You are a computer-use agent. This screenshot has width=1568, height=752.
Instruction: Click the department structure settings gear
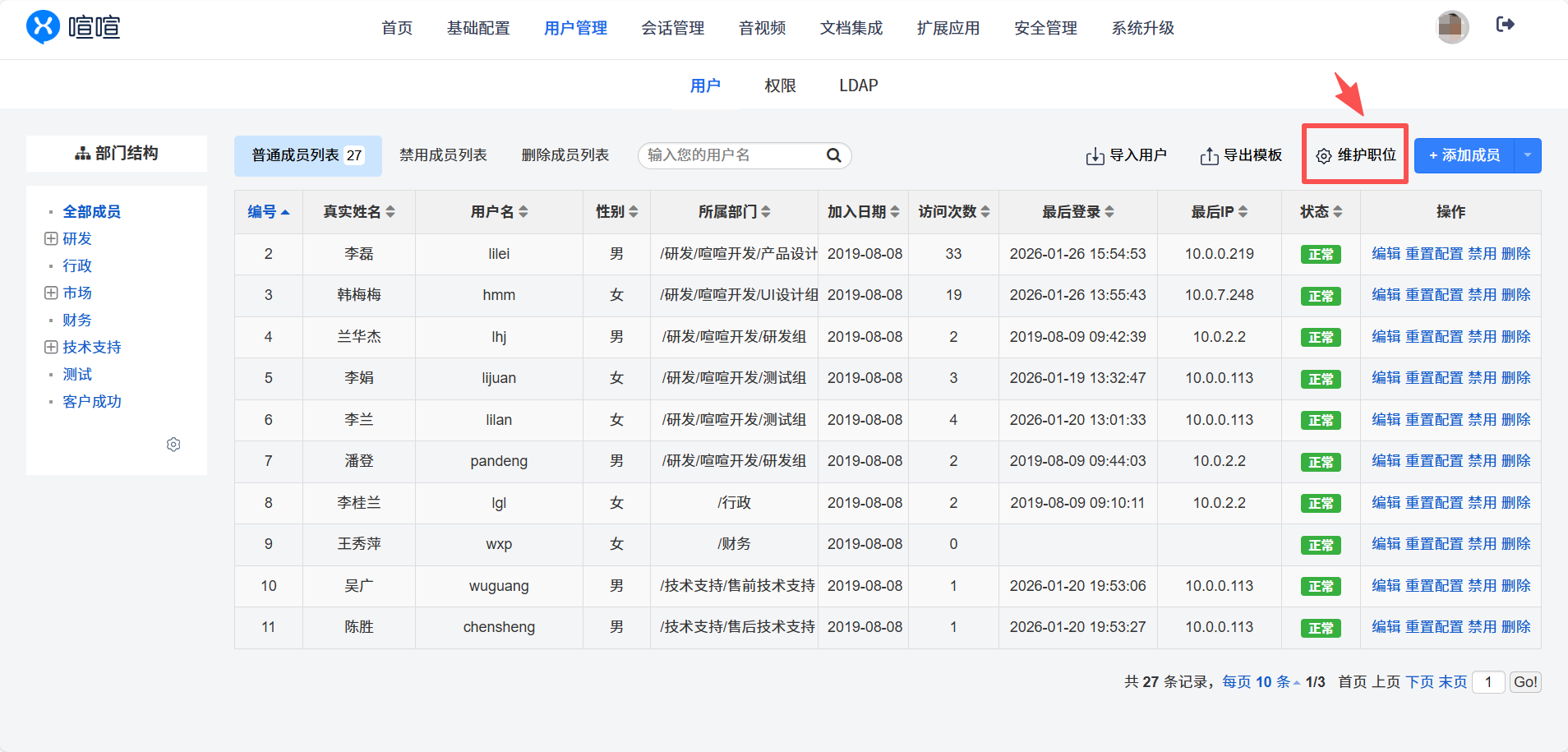[x=173, y=445]
